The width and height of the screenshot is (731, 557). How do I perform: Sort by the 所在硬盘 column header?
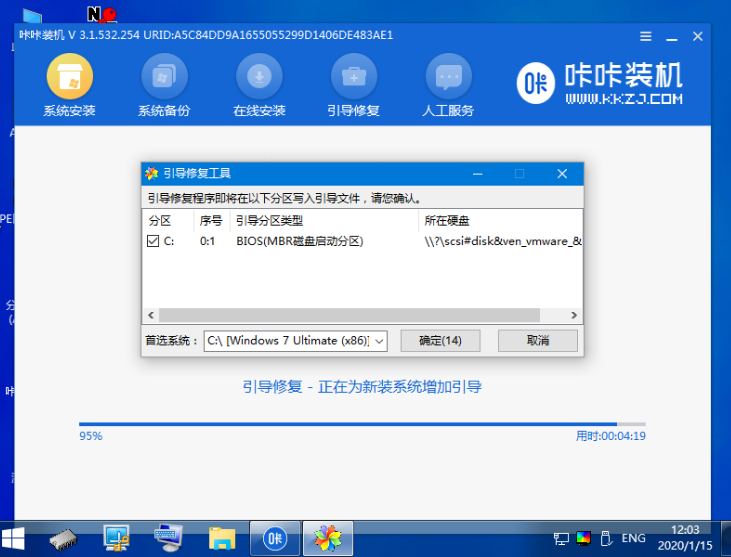point(448,220)
